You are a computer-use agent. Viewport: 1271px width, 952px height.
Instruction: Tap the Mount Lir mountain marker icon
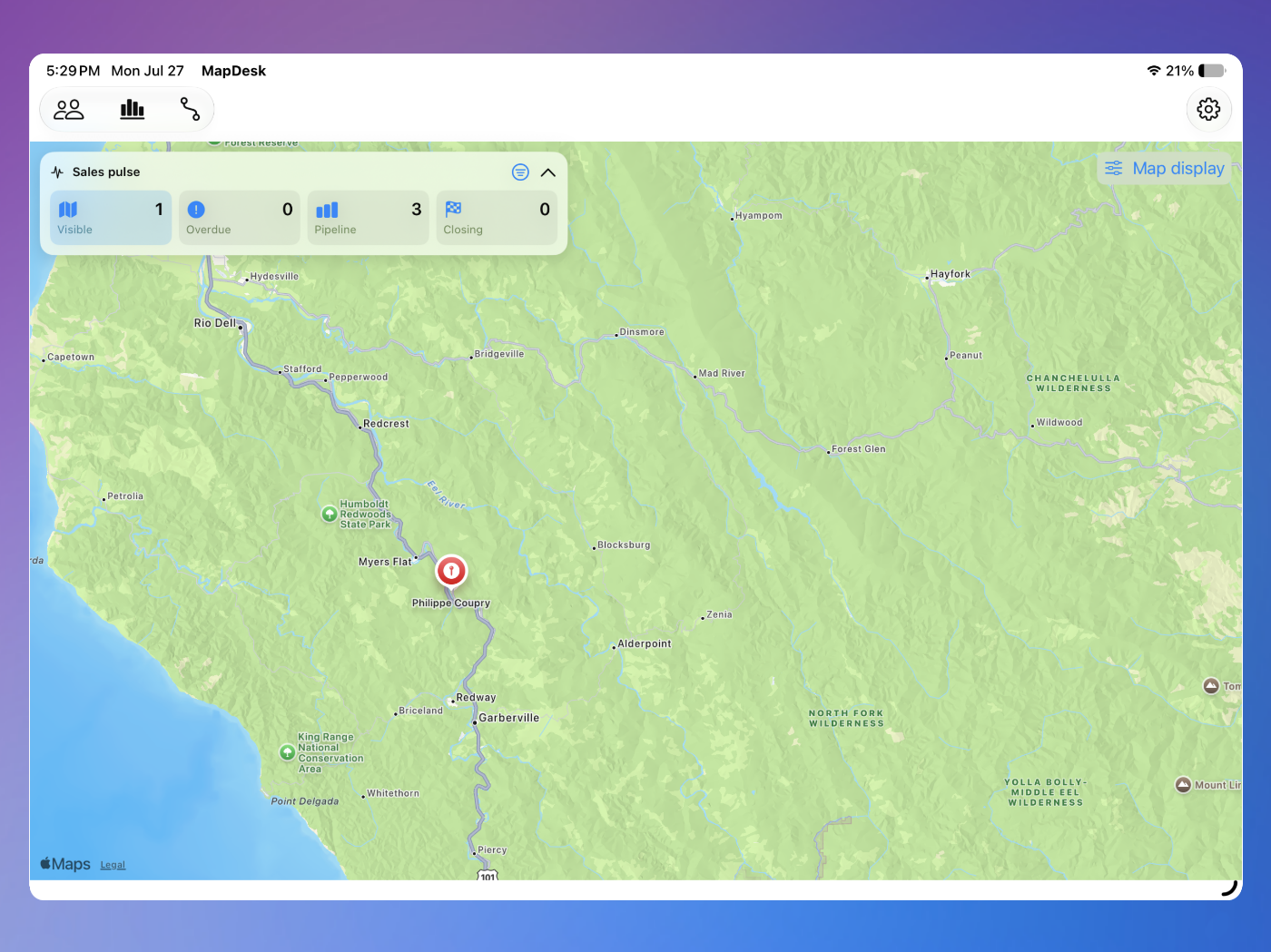(x=1183, y=785)
